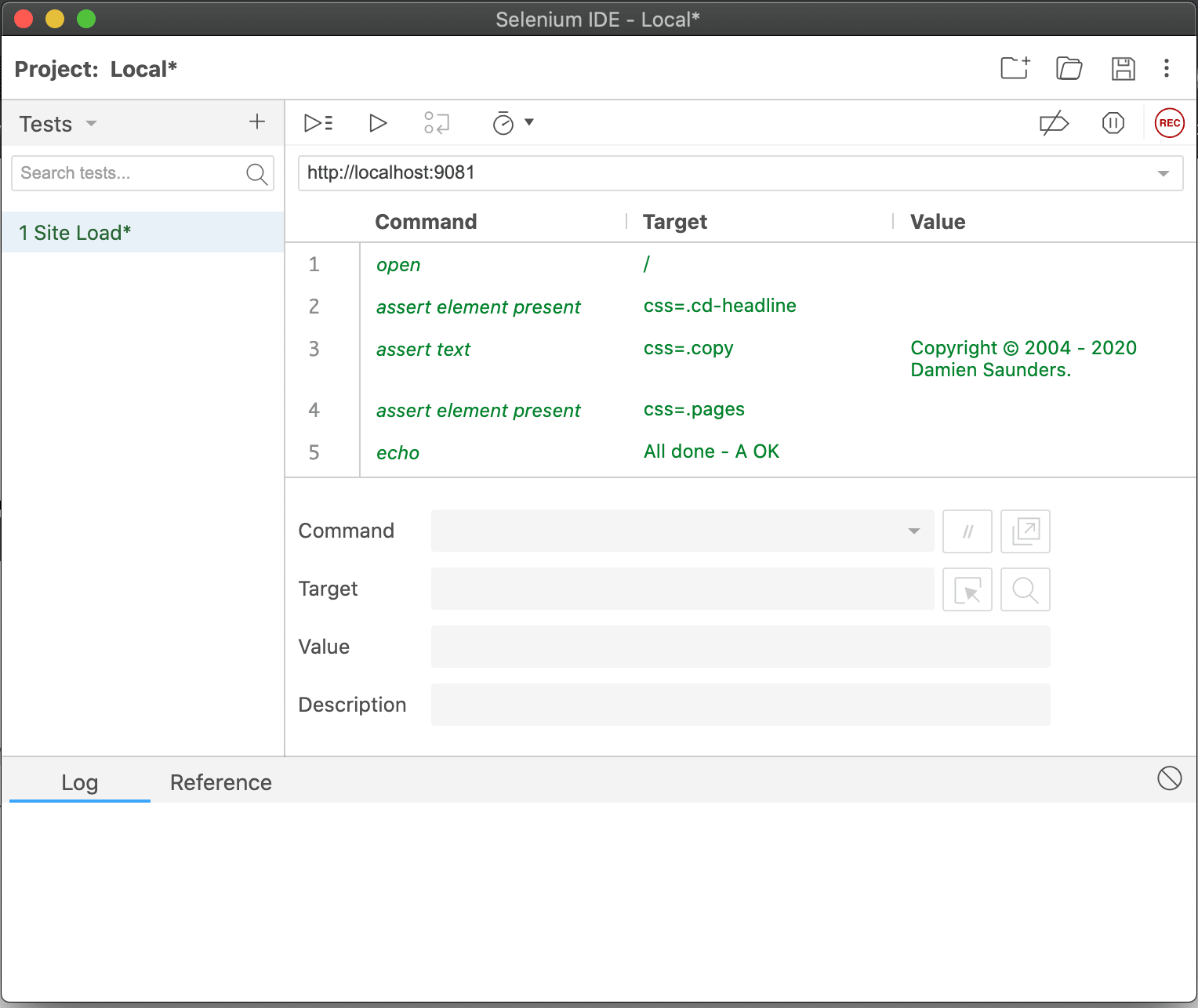Select row 2 target css=.cd-headline
The width and height of the screenshot is (1198, 1008).
coord(720,306)
